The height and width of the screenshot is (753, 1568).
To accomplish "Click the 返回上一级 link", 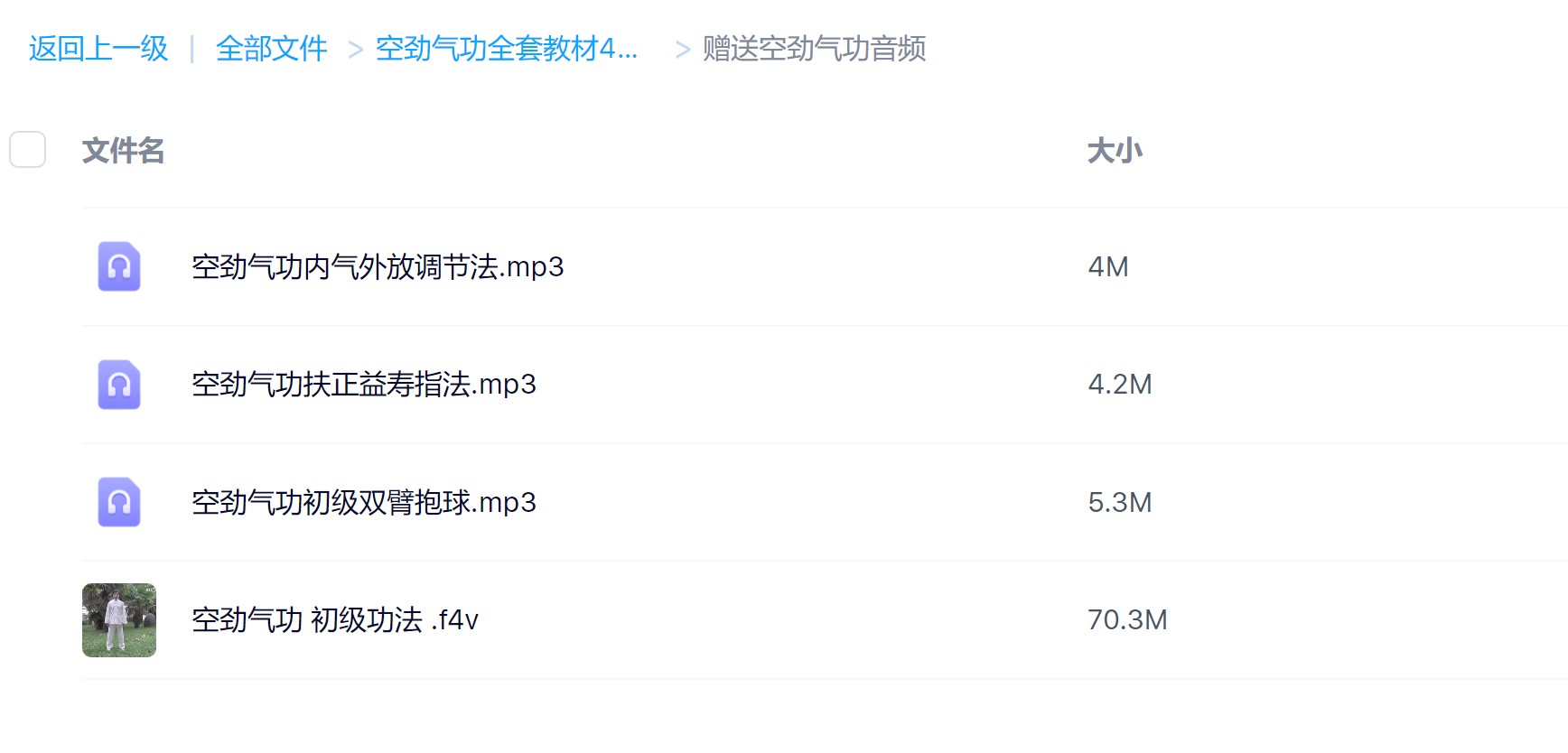I will (x=98, y=49).
